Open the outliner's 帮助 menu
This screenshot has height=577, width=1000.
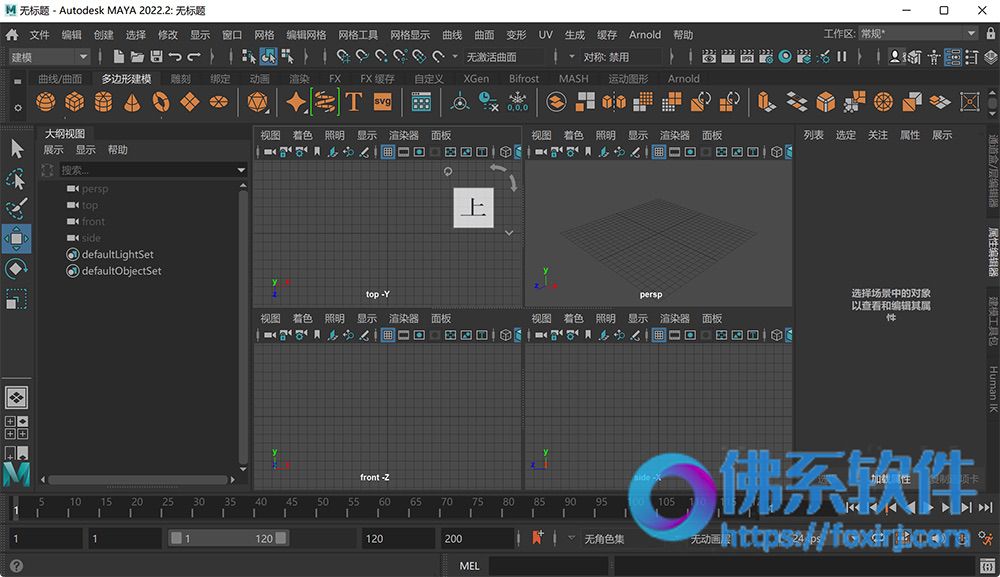(117, 150)
